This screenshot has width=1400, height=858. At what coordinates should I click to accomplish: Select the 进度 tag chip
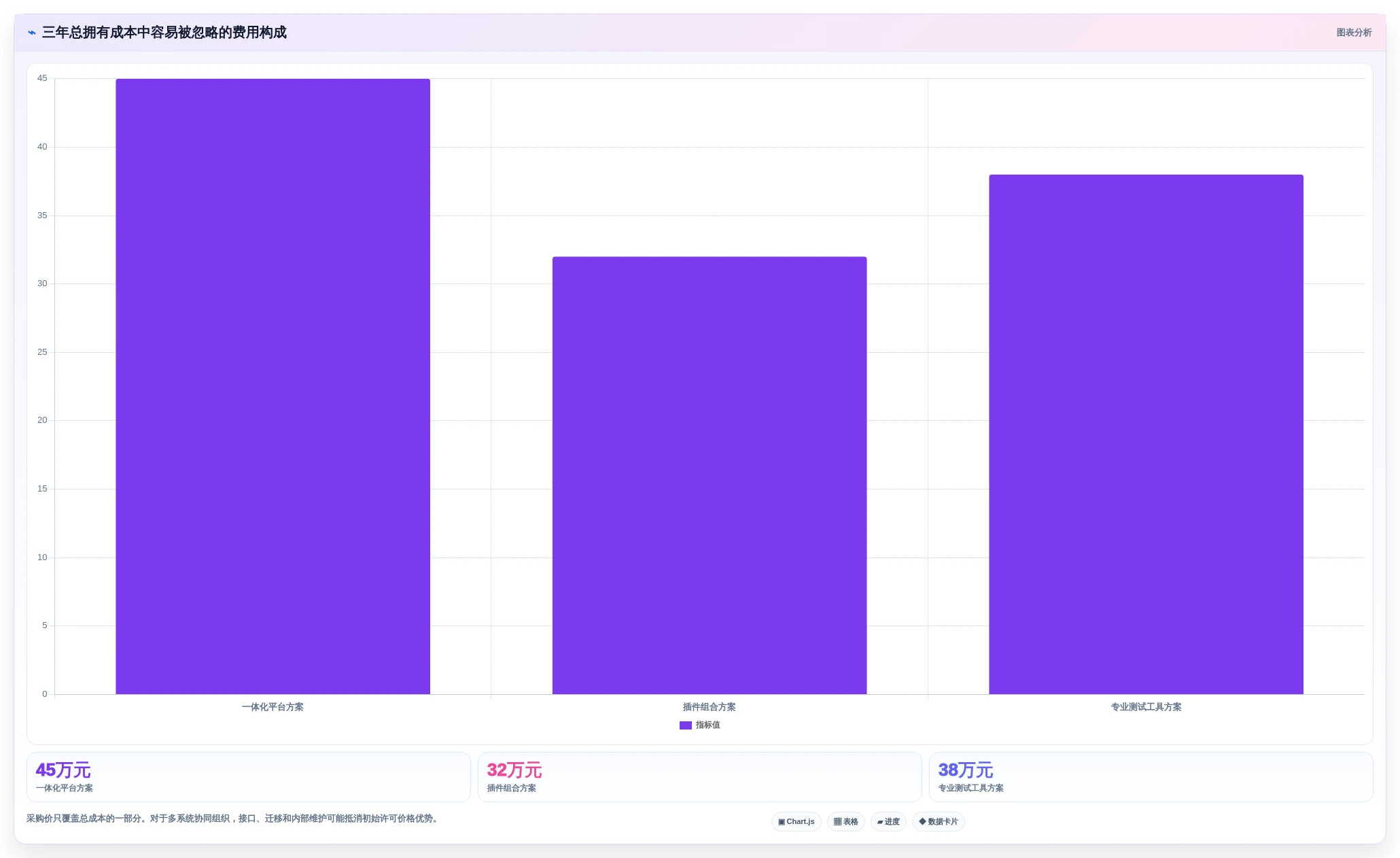click(888, 822)
